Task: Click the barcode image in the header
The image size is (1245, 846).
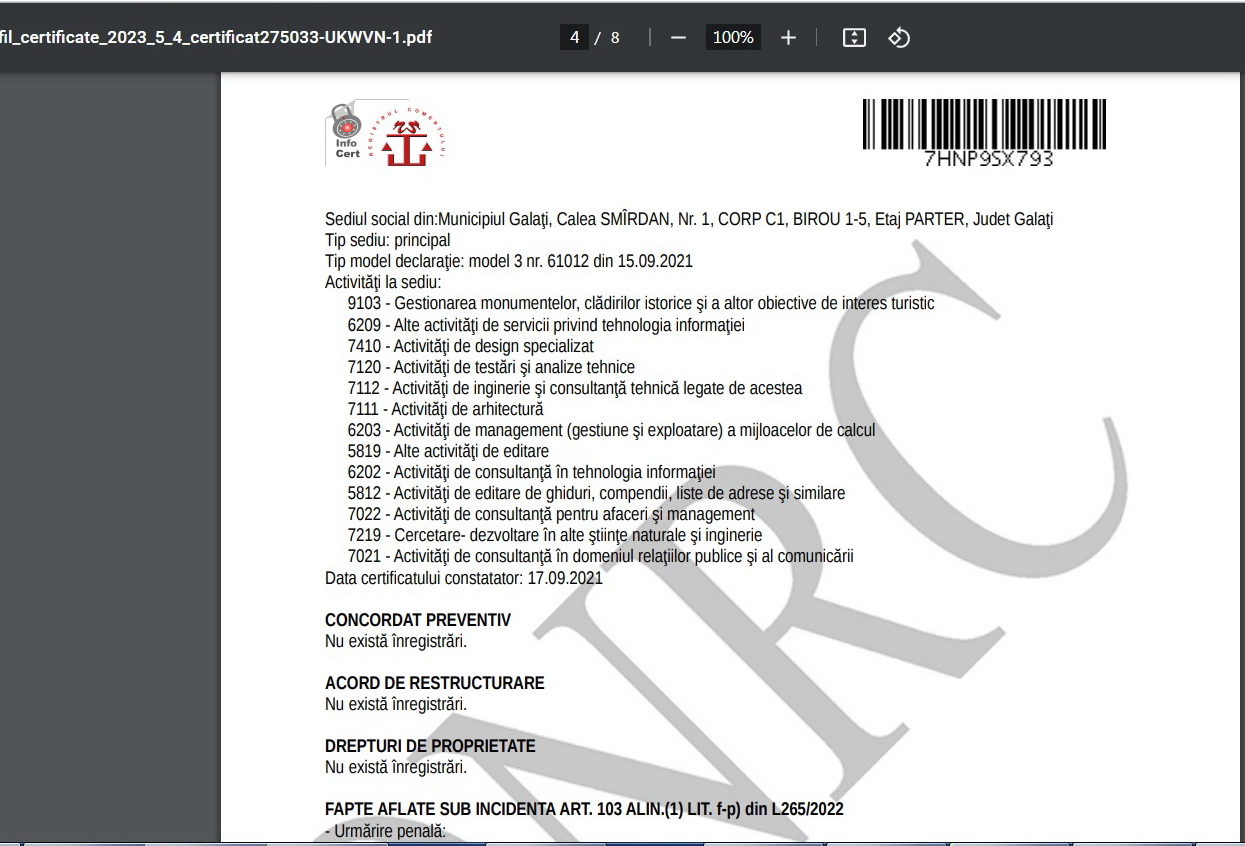Action: (984, 124)
